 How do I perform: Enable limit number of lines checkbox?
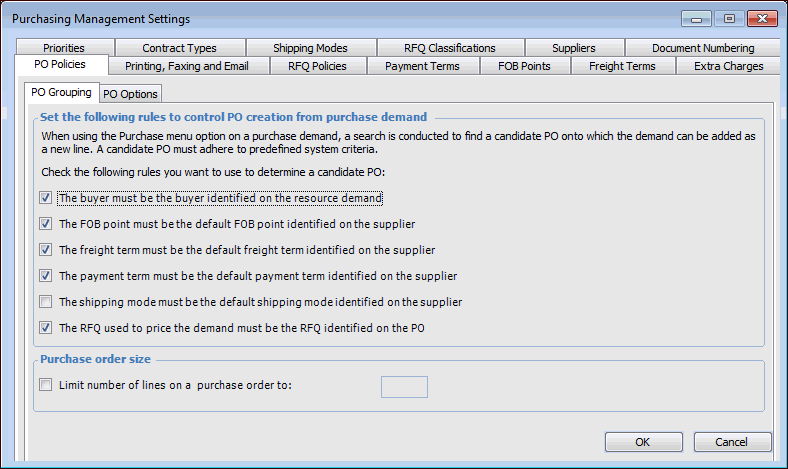click(45, 386)
